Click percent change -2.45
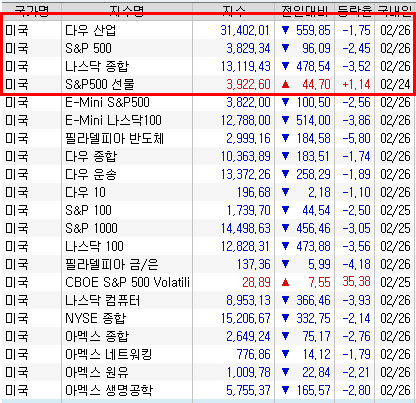The height and width of the screenshot is (403, 416). tap(356, 48)
